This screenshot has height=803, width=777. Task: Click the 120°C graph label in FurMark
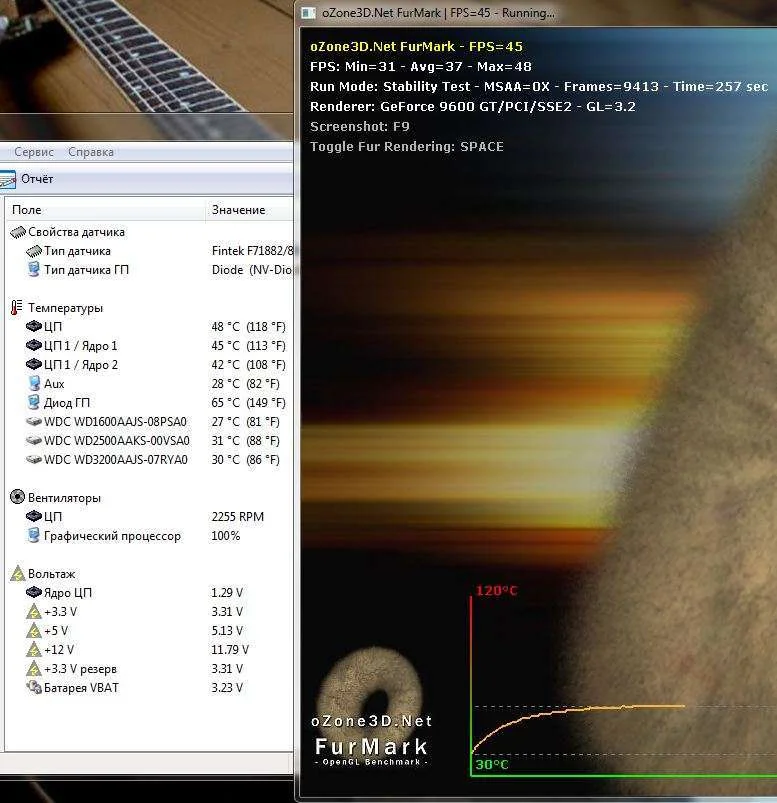[496, 590]
